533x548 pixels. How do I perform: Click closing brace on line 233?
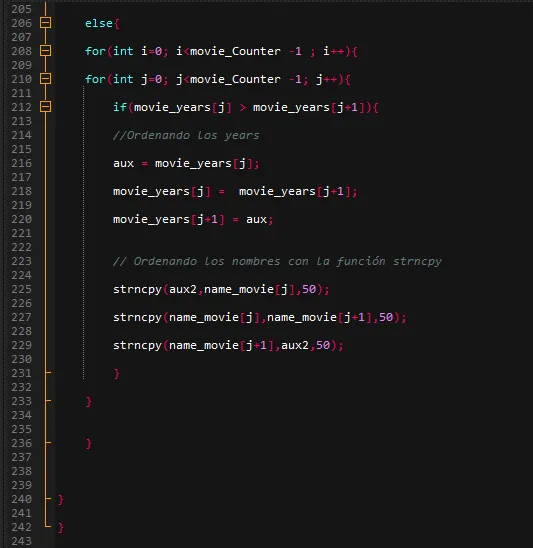(x=88, y=402)
